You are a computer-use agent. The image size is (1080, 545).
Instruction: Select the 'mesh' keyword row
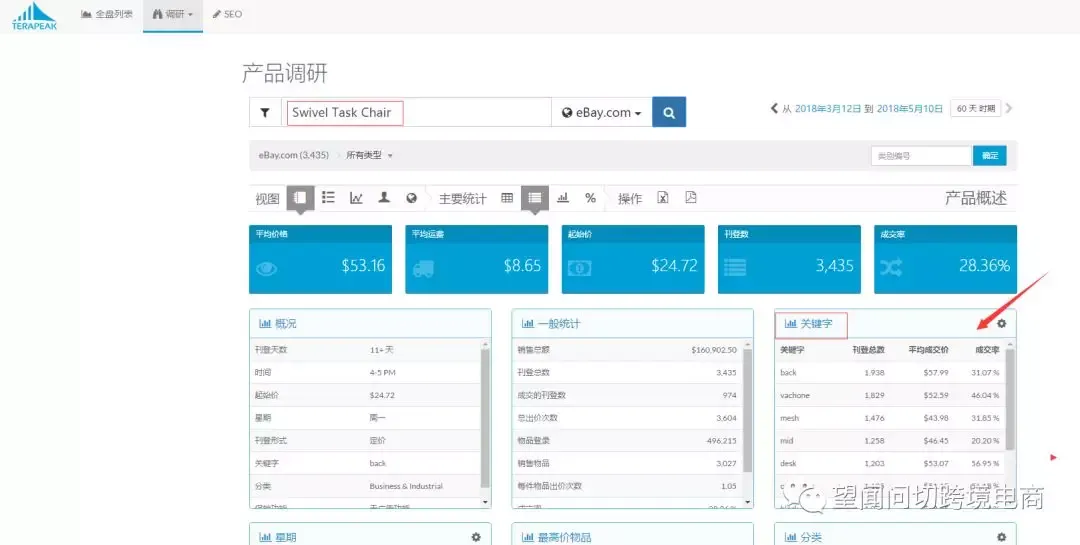(890, 418)
